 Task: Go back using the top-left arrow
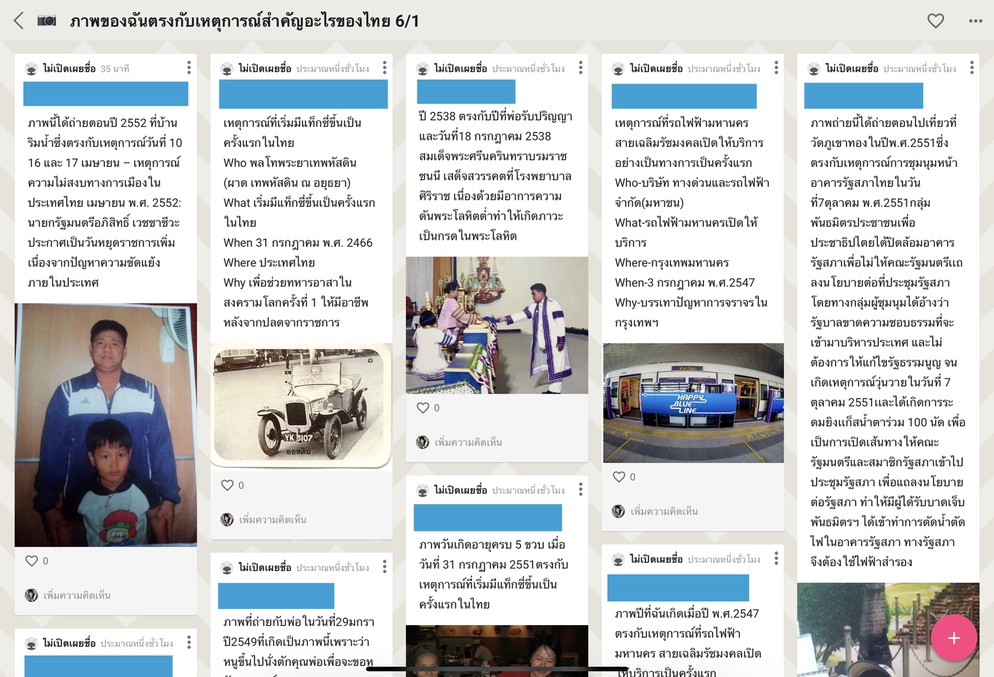coord(18,21)
